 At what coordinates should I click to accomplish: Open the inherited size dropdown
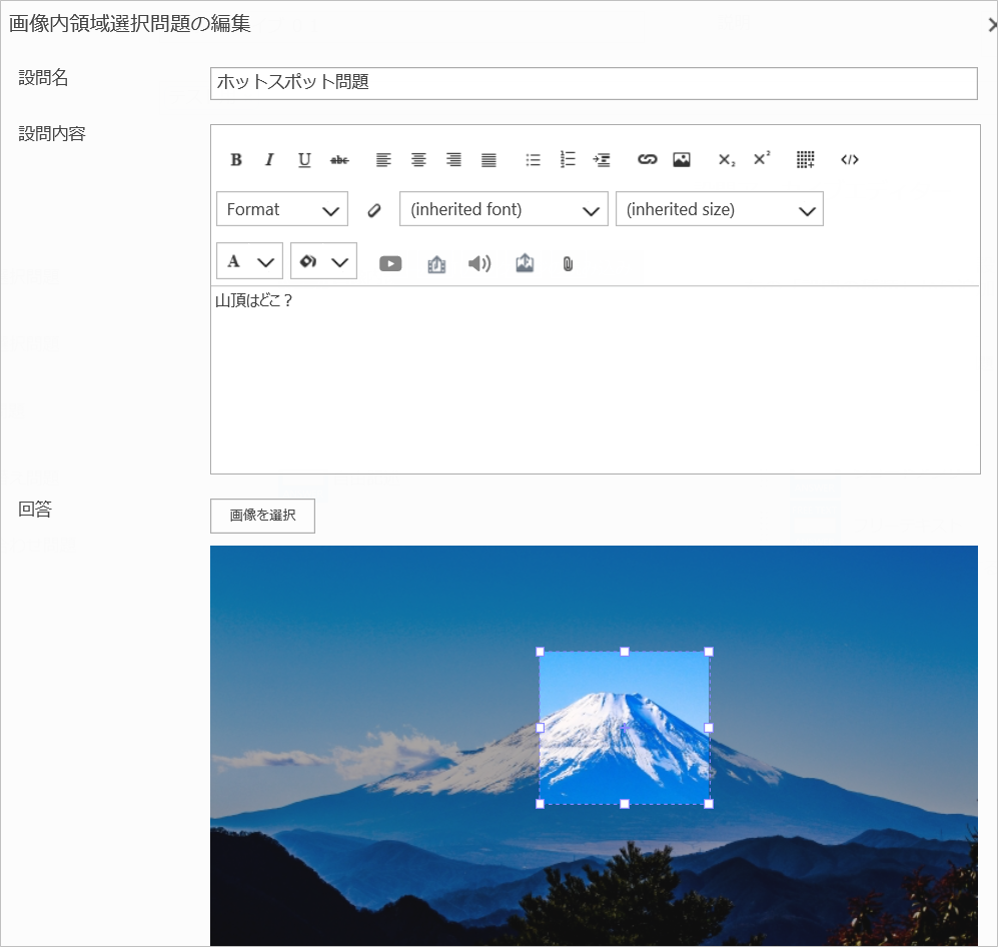(719, 209)
